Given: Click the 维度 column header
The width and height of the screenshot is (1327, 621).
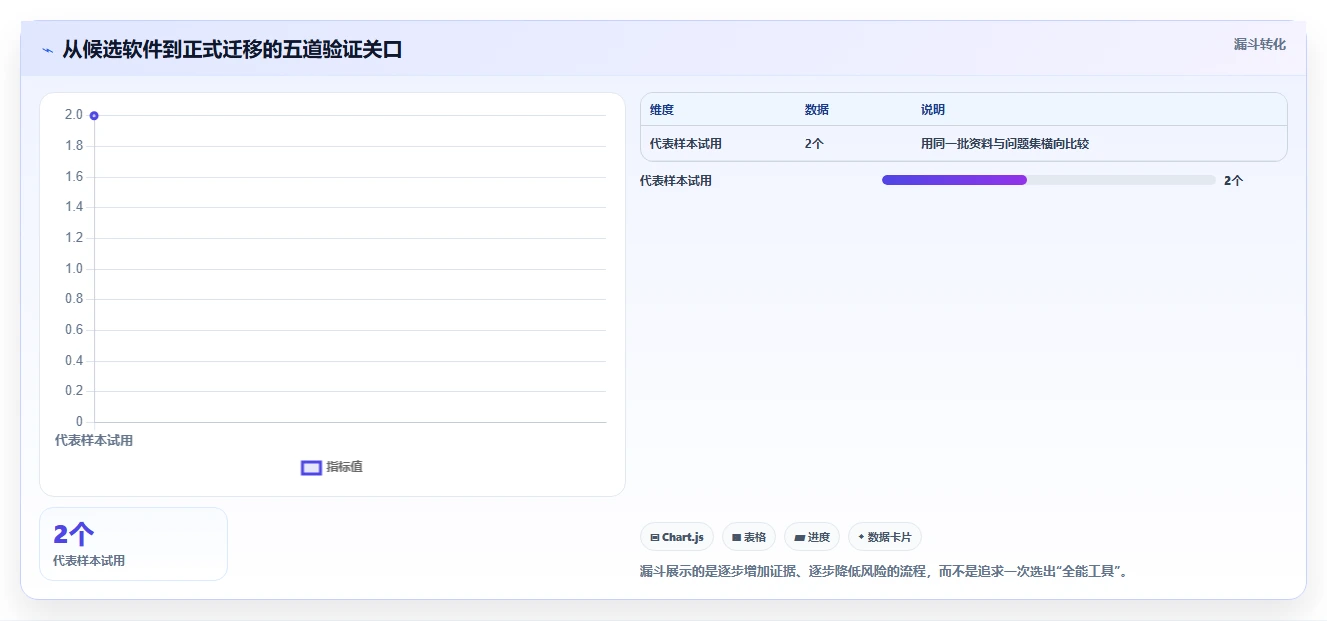Looking at the screenshot, I should [x=662, y=110].
